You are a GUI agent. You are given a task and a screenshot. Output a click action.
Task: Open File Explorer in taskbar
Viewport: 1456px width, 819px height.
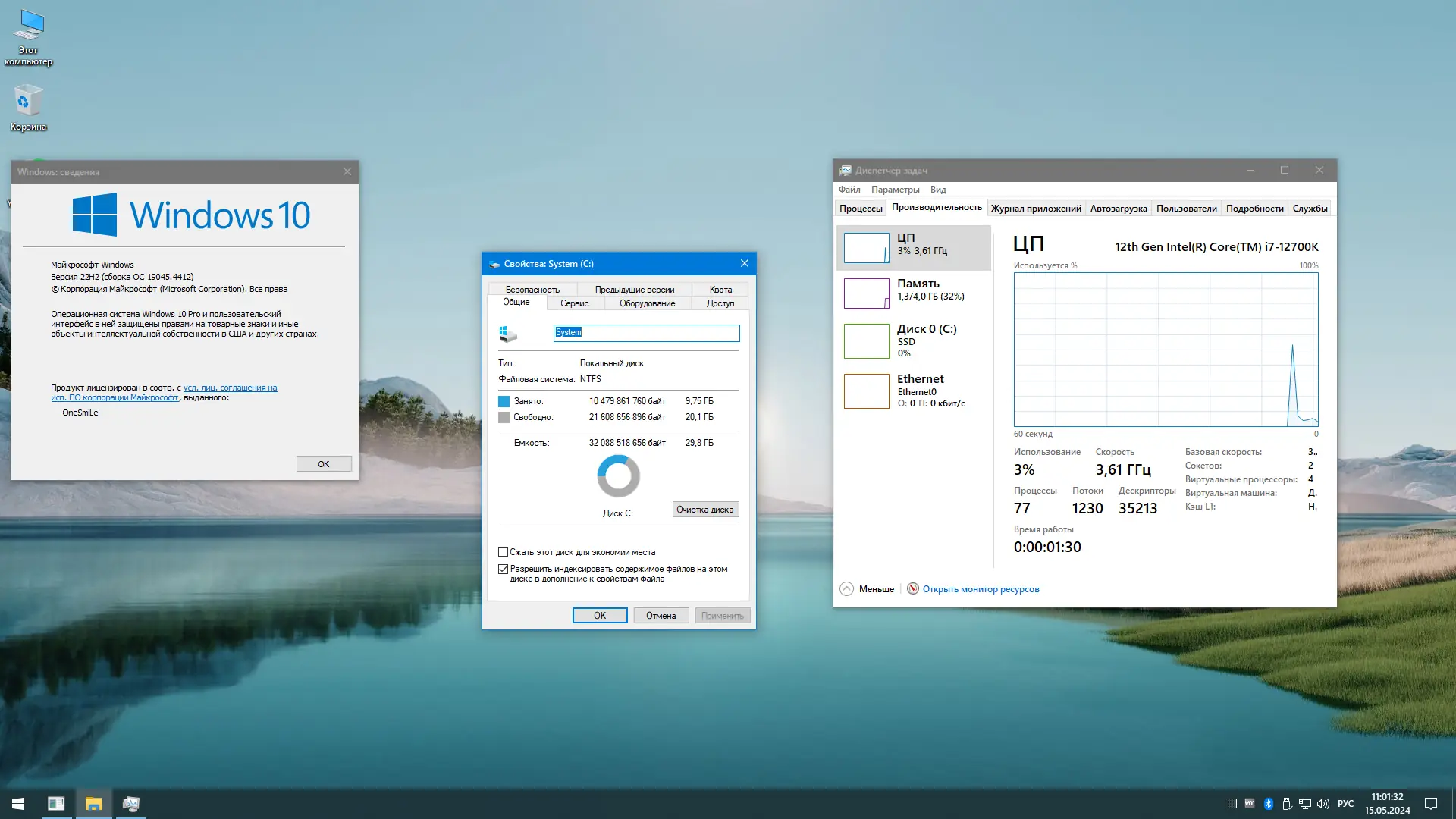pyautogui.click(x=93, y=804)
